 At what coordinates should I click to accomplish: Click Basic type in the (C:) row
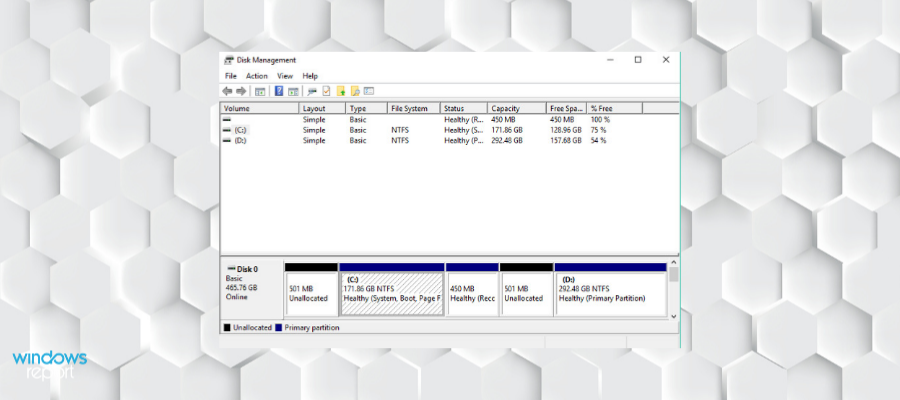pos(358,130)
